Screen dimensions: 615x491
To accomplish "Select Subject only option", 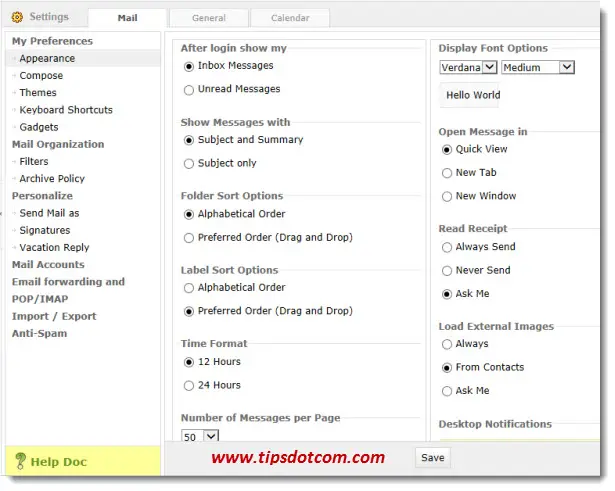I will [189, 164].
